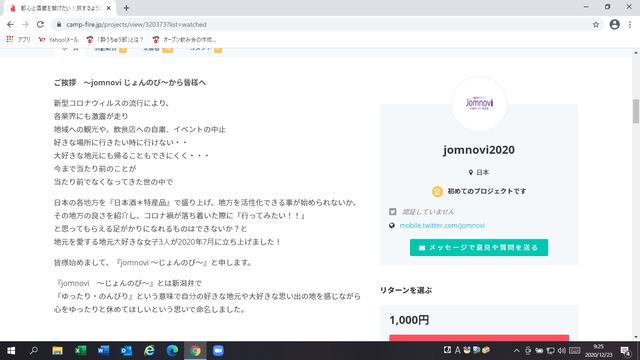Click the 1,000円 return price
Image resolution: width=640 pixels, height=360 pixels.
(409, 320)
